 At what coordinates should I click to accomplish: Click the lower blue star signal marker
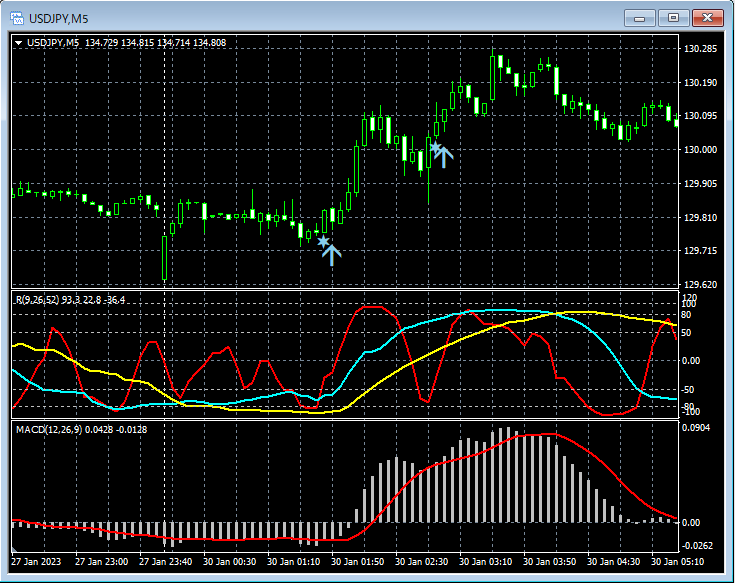click(322, 241)
